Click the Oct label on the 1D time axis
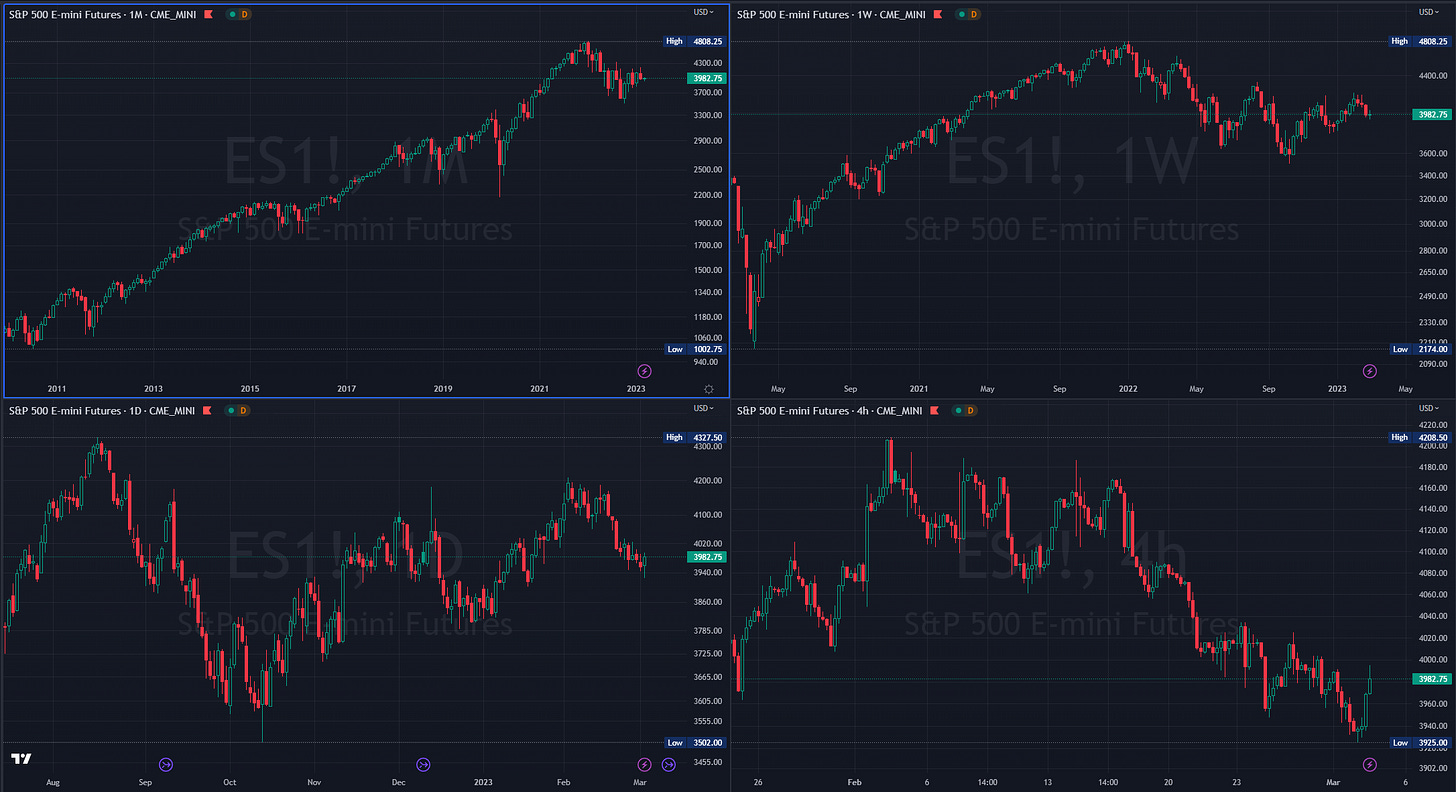 click(x=230, y=783)
